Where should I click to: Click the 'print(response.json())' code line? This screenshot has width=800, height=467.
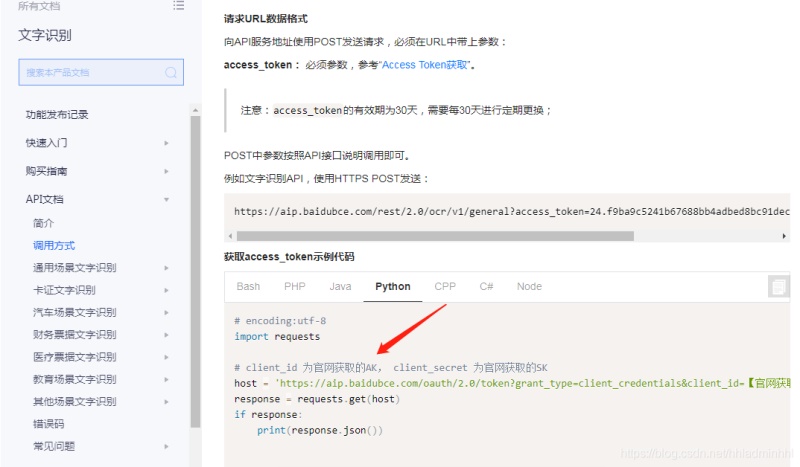point(319,430)
